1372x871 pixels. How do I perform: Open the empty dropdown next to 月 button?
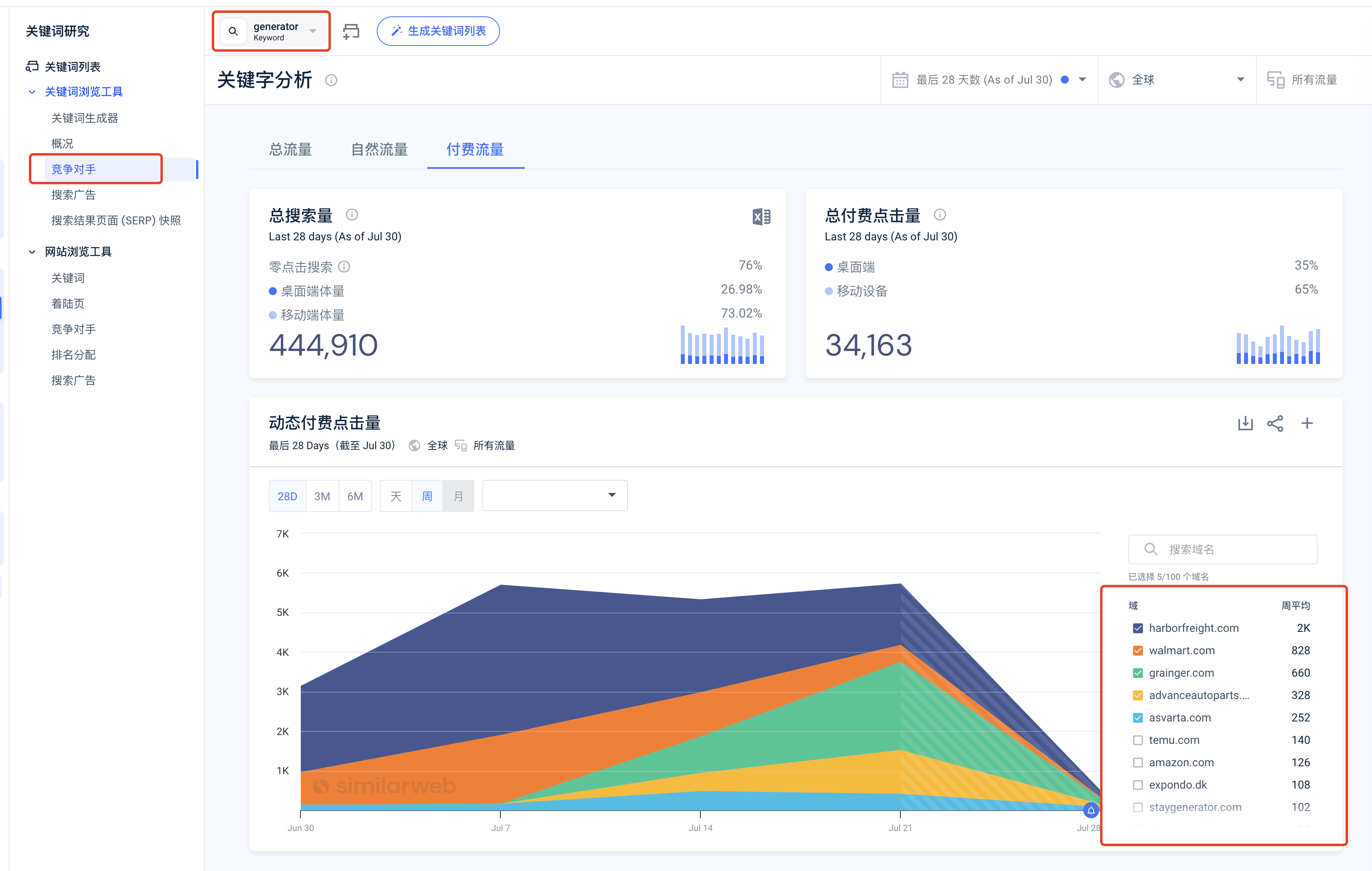point(555,495)
